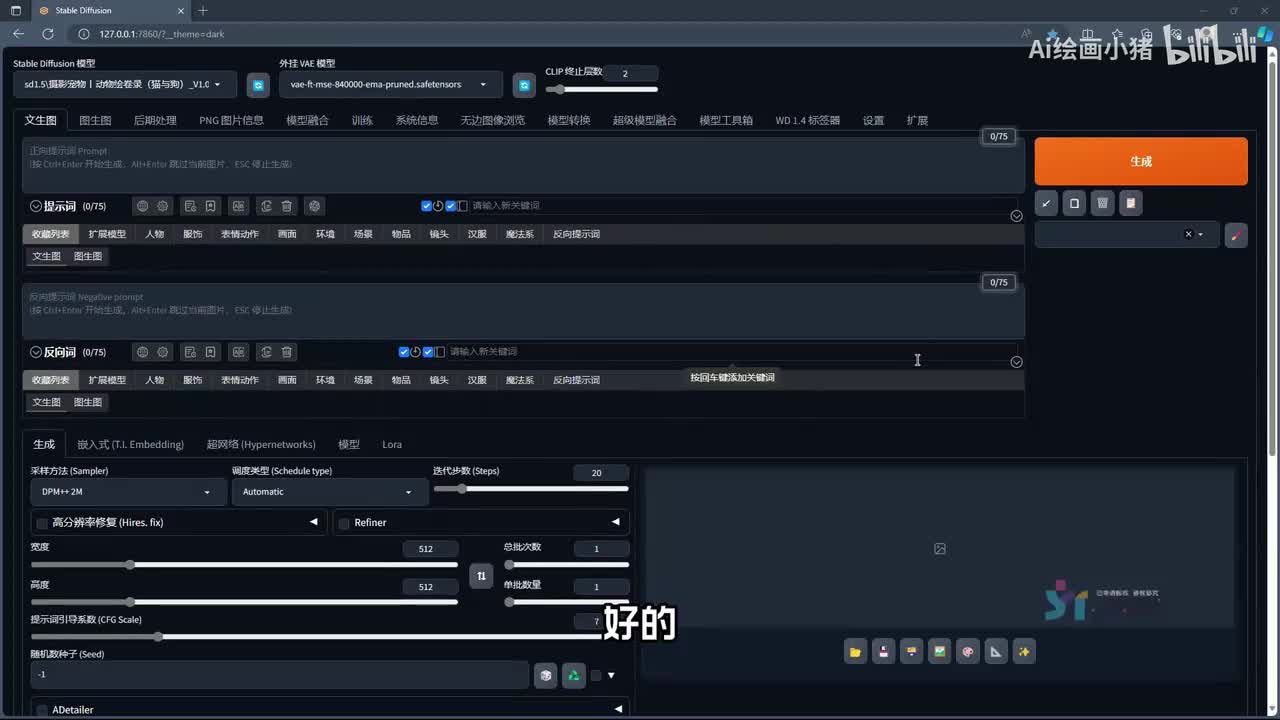
Task: Click the sparkle upscale icon below preview
Action: pyautogui.click(x=1023, y=652)
